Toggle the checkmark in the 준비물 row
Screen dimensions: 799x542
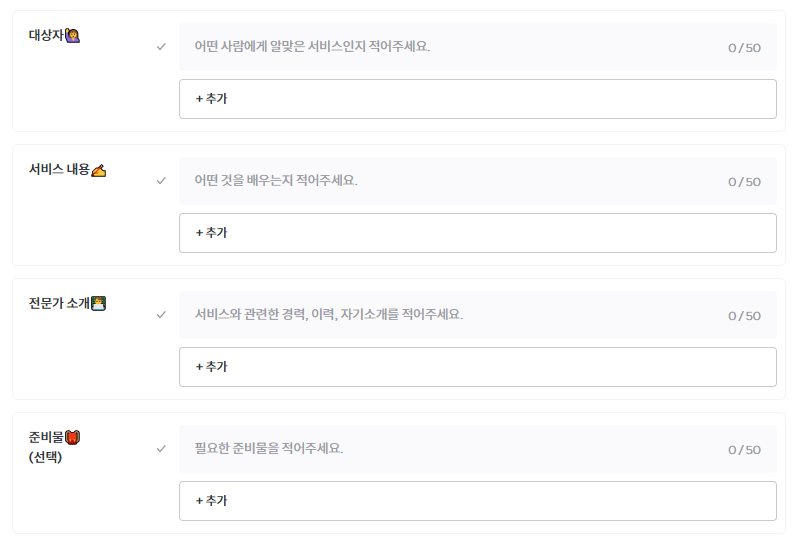tap(161, 449)
